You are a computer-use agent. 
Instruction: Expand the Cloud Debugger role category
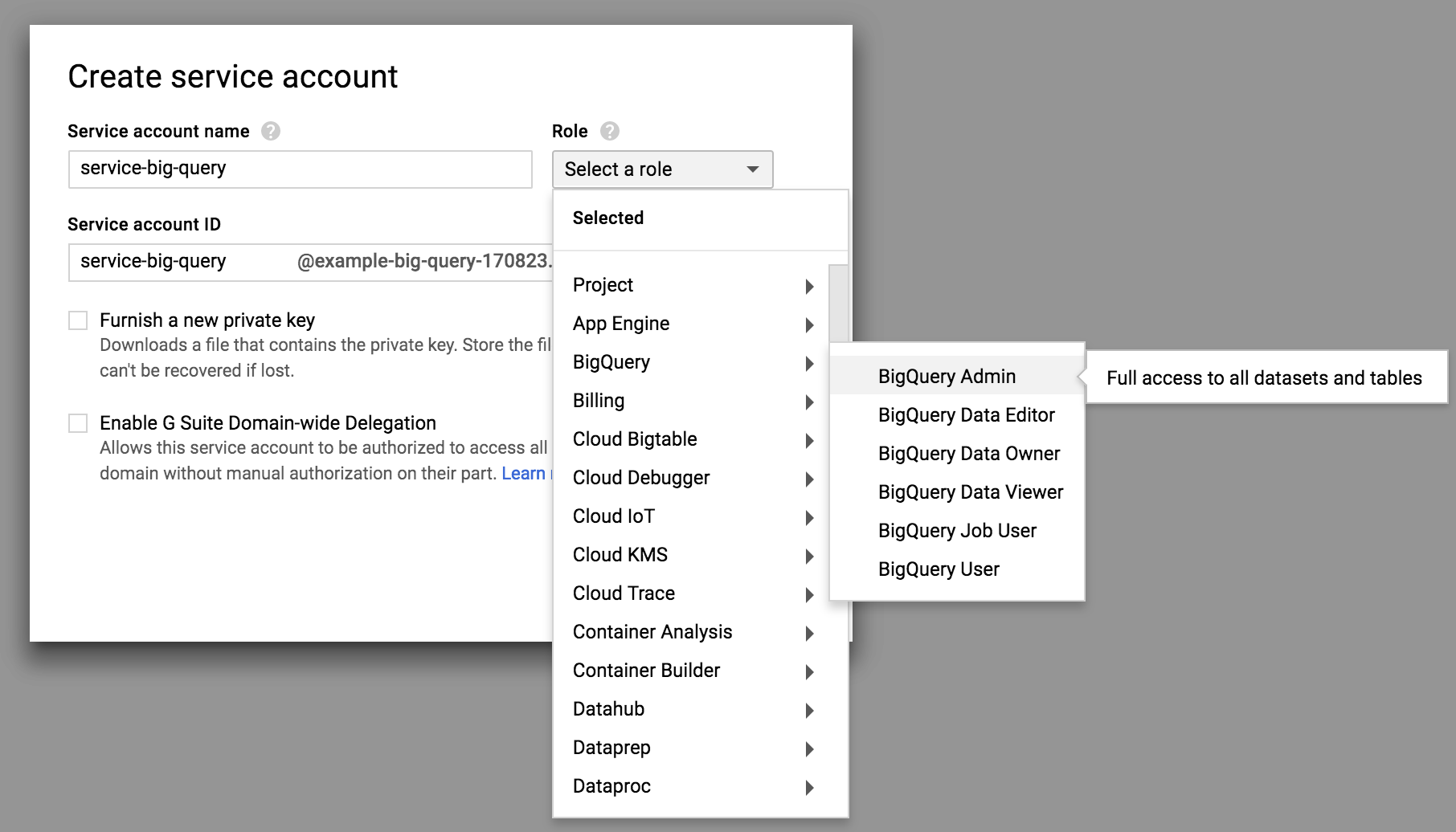[691, 478]
